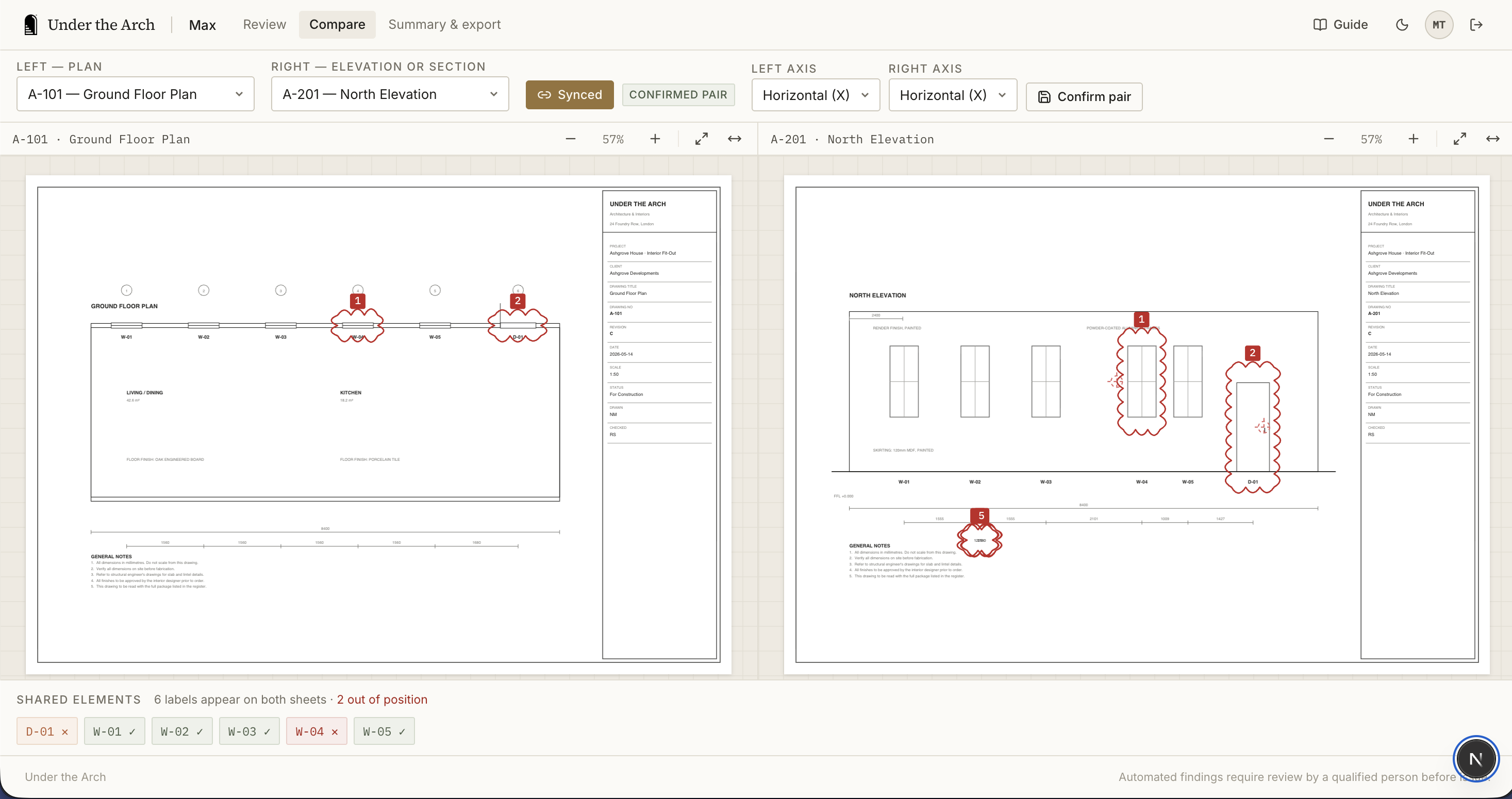
Task: Zoom out the Ground Floor Plan pane
Action: [571, 139]
